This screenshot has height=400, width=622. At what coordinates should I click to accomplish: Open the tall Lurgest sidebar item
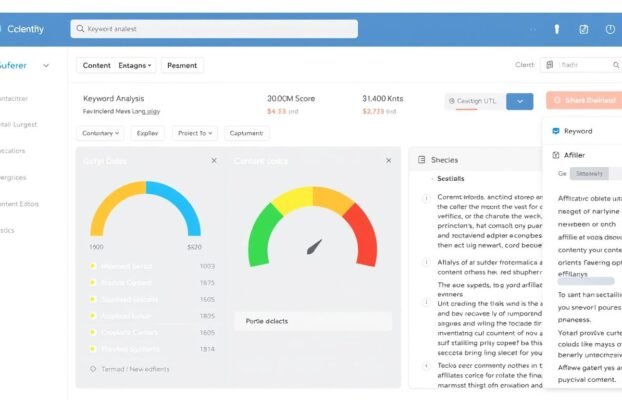[x=18, y=125]
